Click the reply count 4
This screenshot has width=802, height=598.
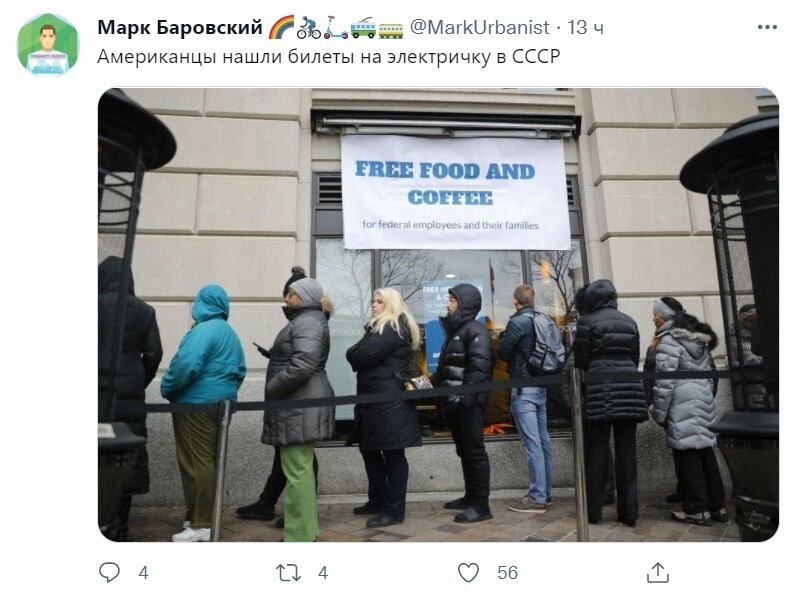143,572
